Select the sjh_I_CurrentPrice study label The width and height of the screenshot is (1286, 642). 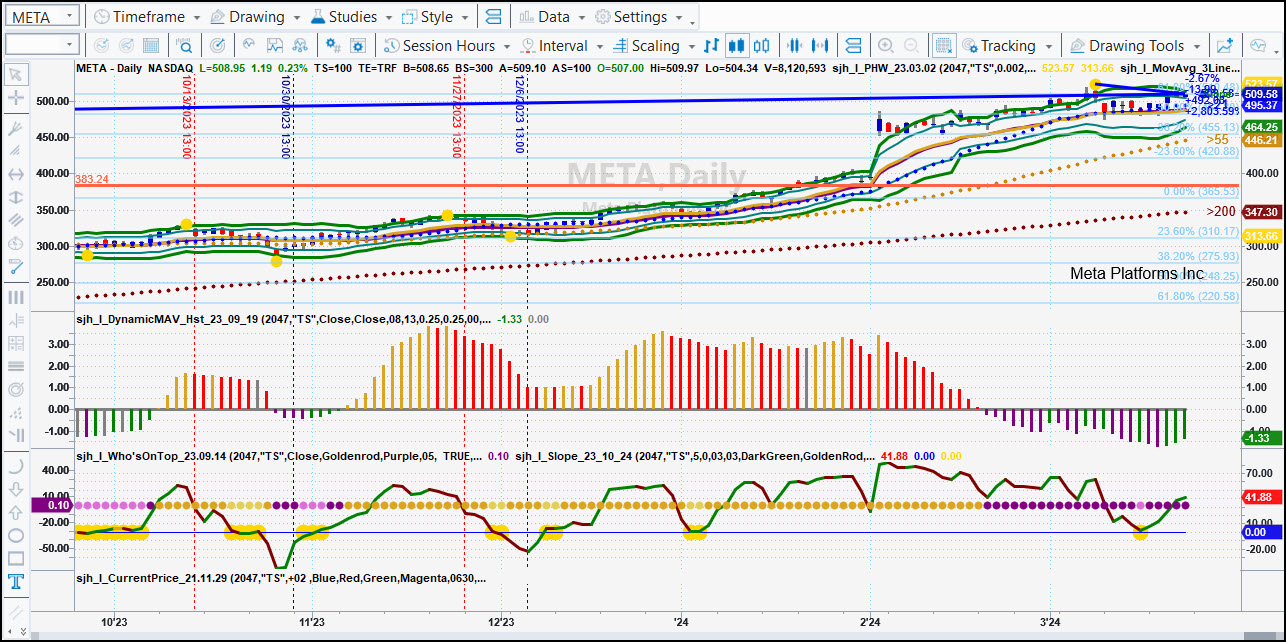[x=282, y=578]
